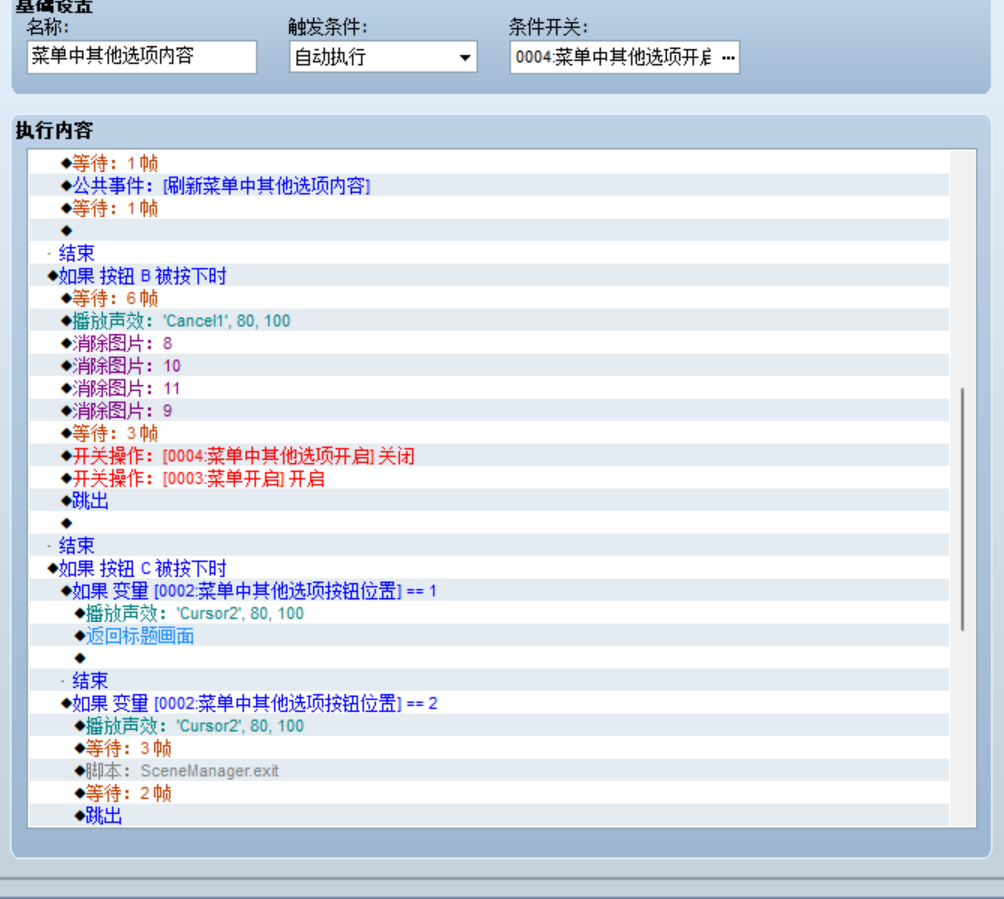Select the 开关操作 0003:菜单开启 command
The width and height of the screenshot is (1004, 899).
point(489,478)
